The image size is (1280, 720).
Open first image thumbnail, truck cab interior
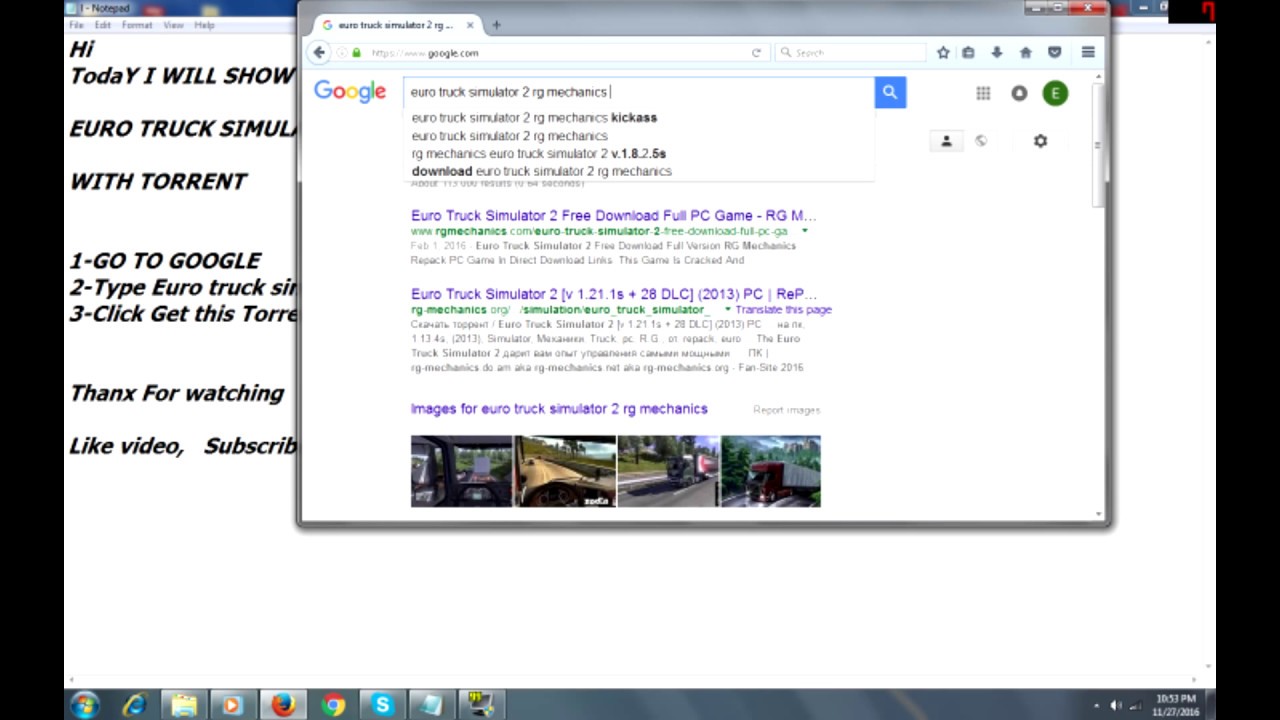coord(461,471)
